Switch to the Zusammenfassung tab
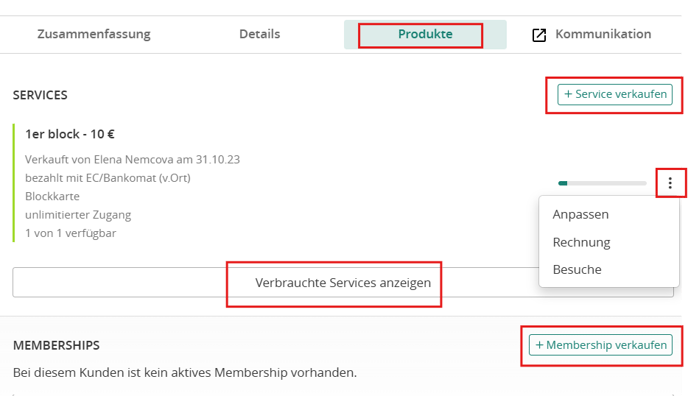Viewport: 688px width, 396px height. click(x=94, y=34)
